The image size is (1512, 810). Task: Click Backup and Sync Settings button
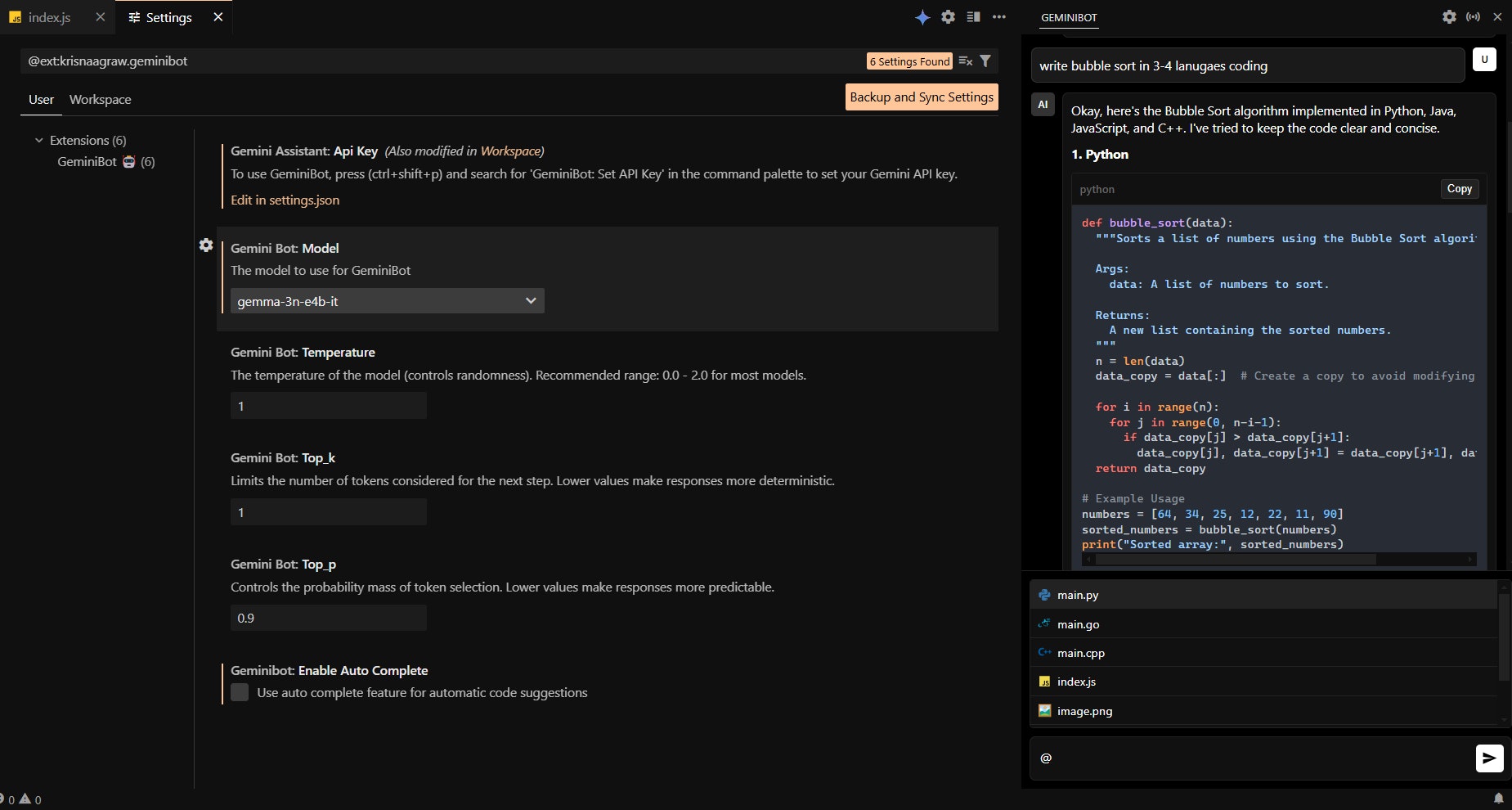(x=922, y=97)
